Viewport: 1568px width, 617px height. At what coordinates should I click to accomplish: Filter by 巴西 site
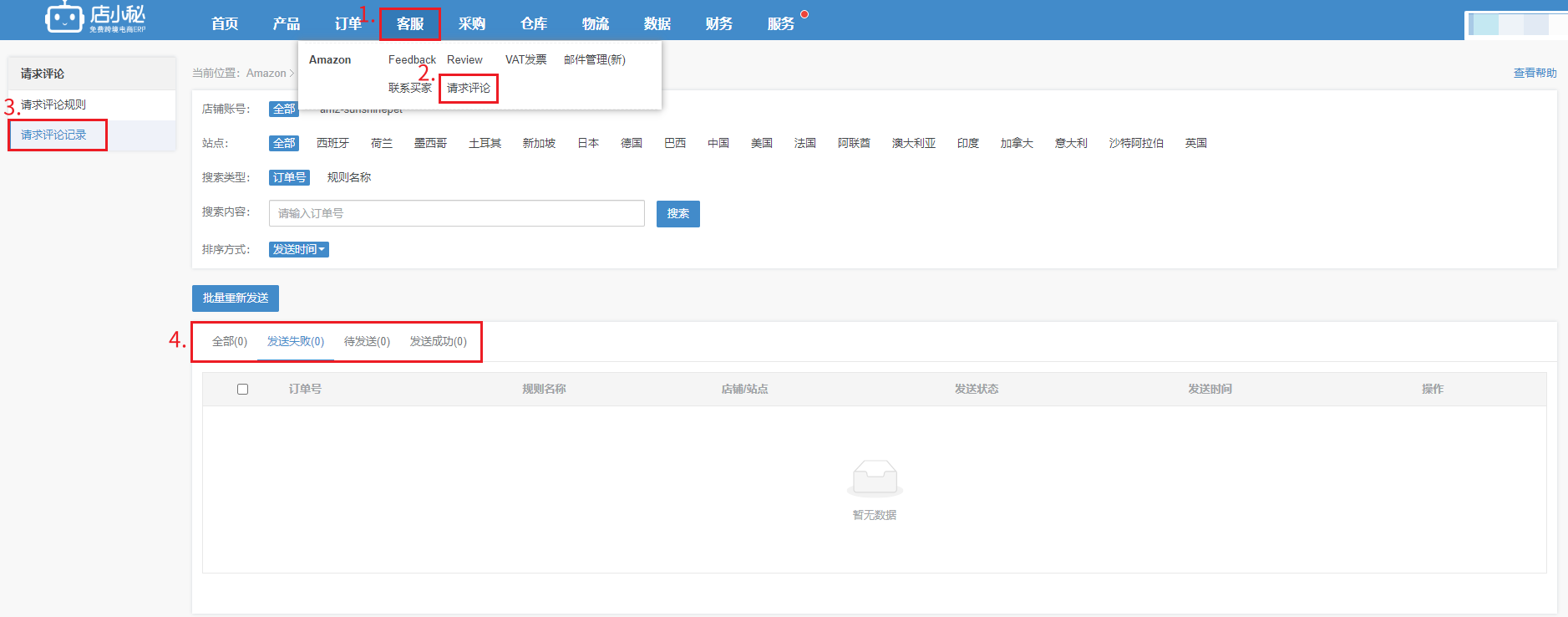pyautogui.click(x=675, y=143)
